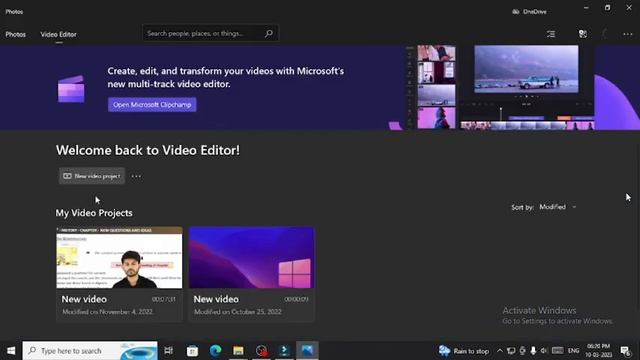Screen dimensions: 640x360
Task: Open the volume speaker icon in the tray
Action: click(x=544, y=351)
